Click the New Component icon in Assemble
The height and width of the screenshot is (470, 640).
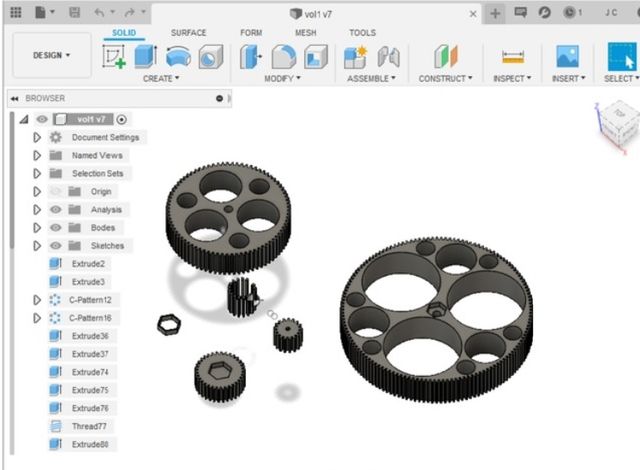[x=355, y=57]
